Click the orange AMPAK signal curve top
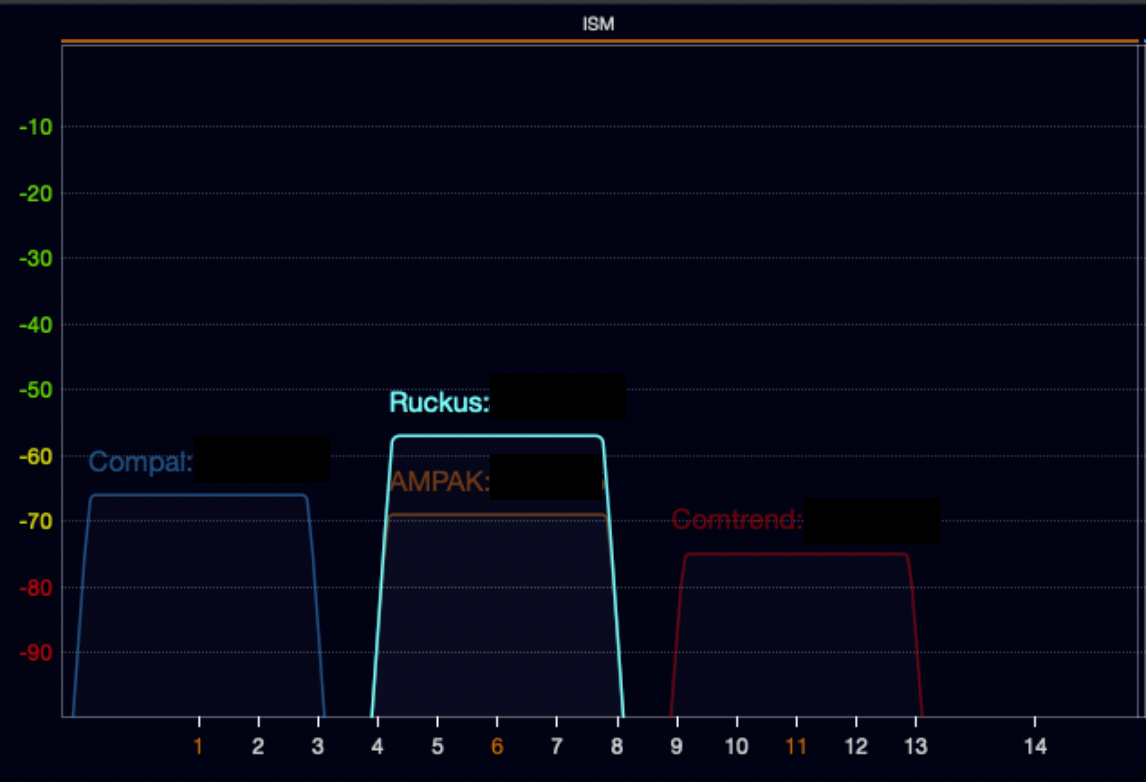The width and height of the screenshot is (1146, 782). (x=497, y=515)
